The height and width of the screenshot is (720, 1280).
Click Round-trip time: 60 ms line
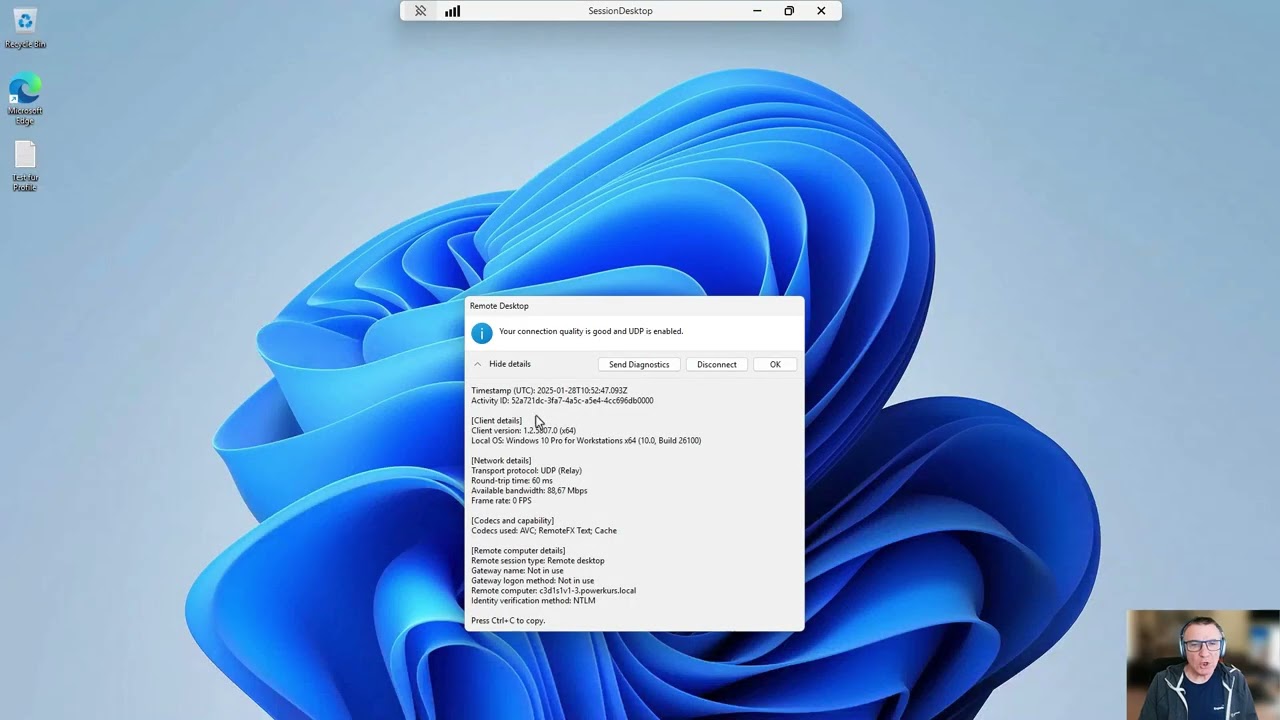512,480
